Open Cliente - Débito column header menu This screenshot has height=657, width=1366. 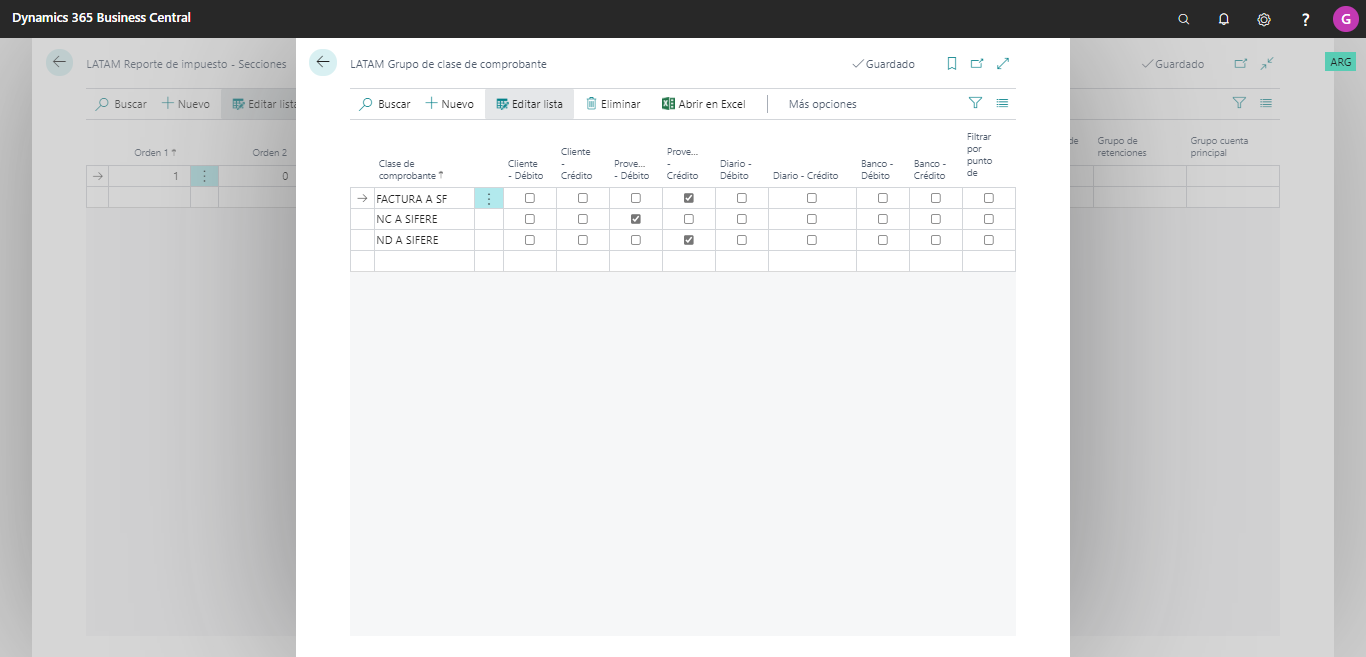[x=526, y=169]
